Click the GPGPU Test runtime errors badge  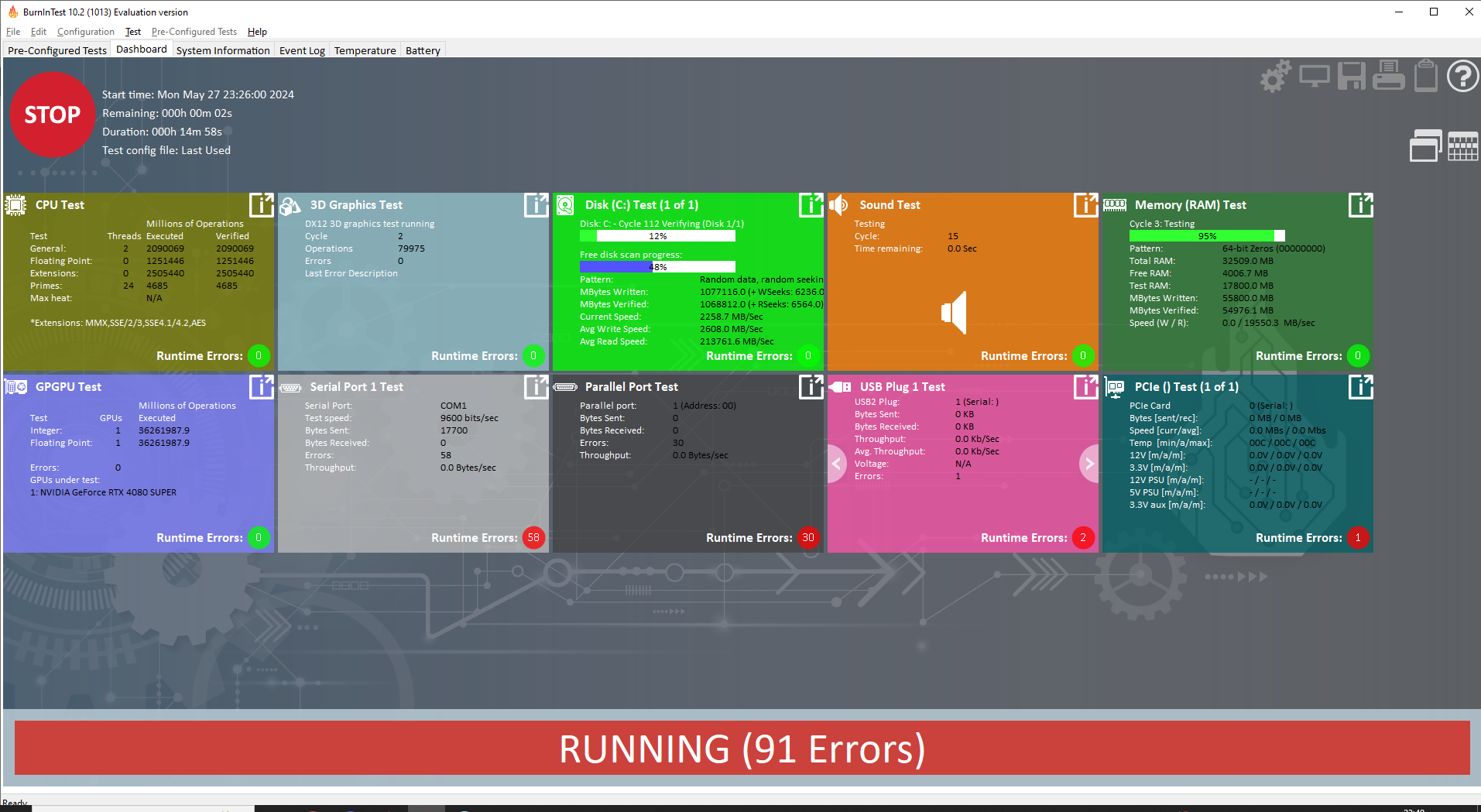pos(259,538)
